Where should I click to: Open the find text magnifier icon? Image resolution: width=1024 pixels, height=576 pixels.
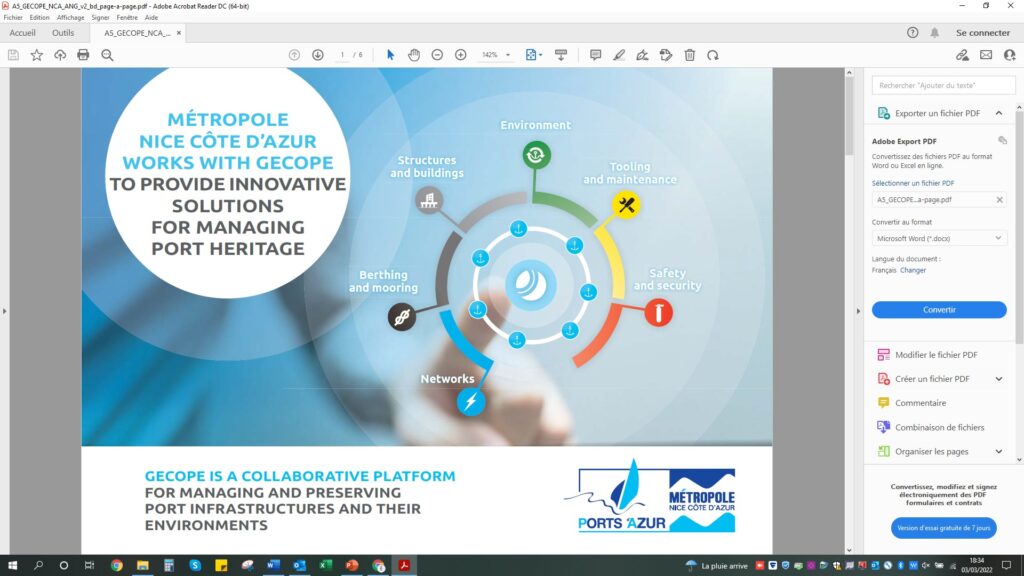107,56
